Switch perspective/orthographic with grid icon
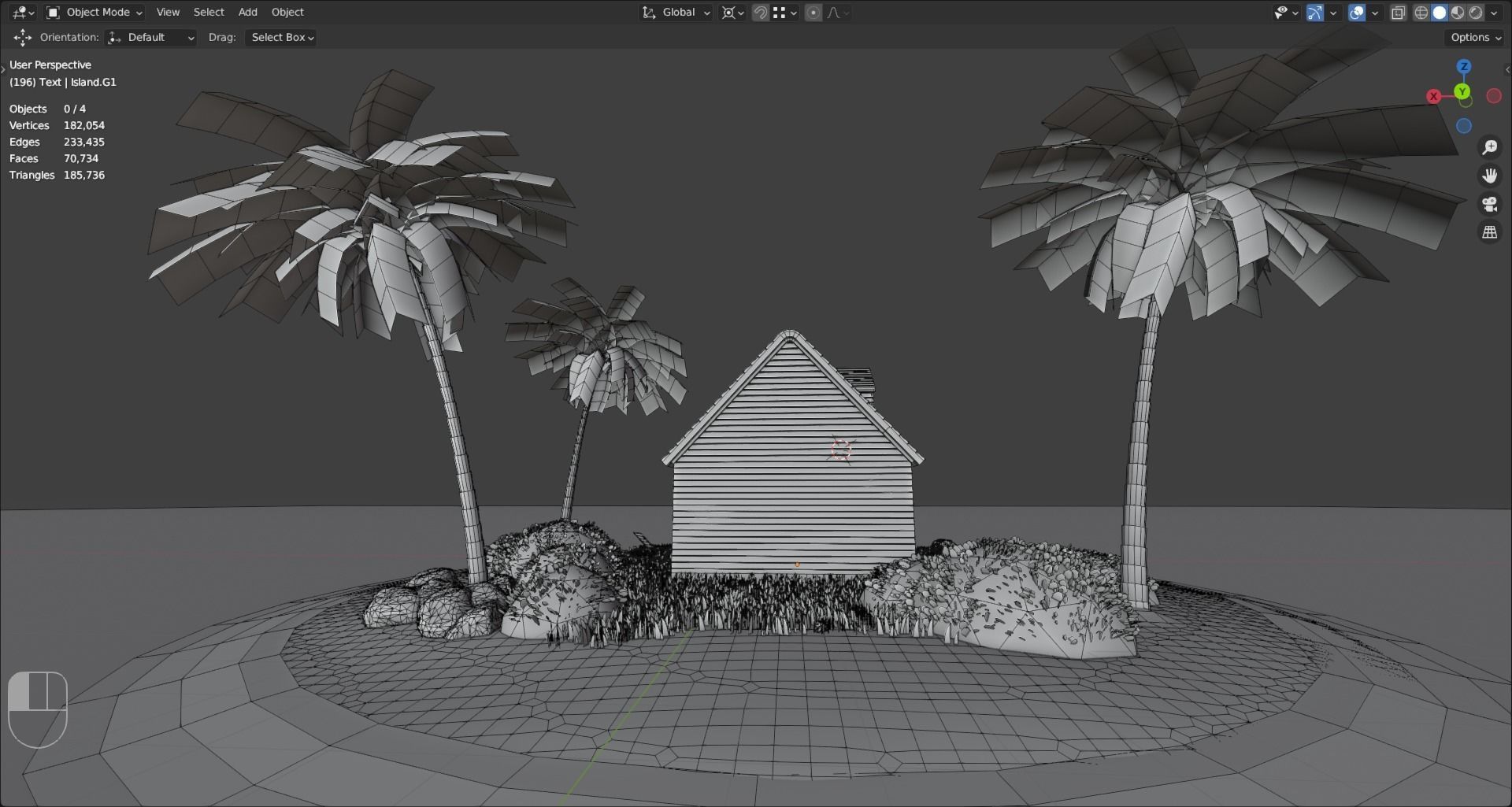 pos(1490,232)
